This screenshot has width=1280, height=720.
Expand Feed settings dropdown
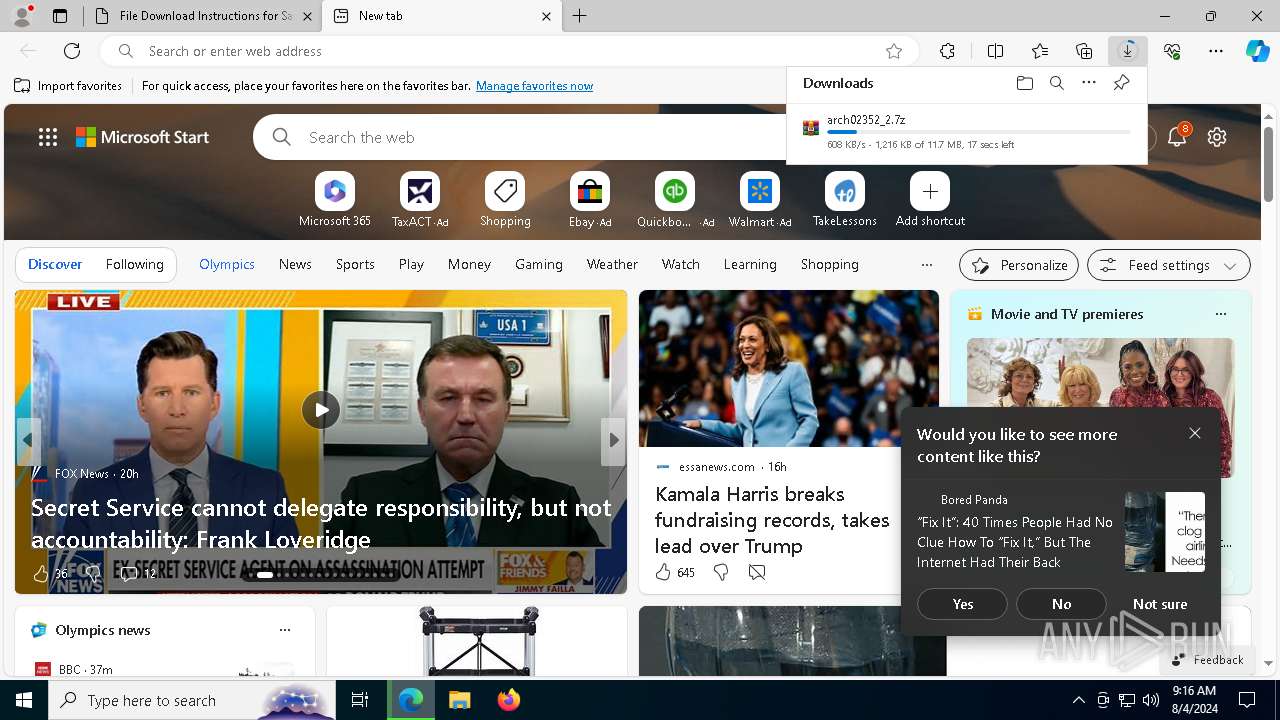coord(1169,265)
